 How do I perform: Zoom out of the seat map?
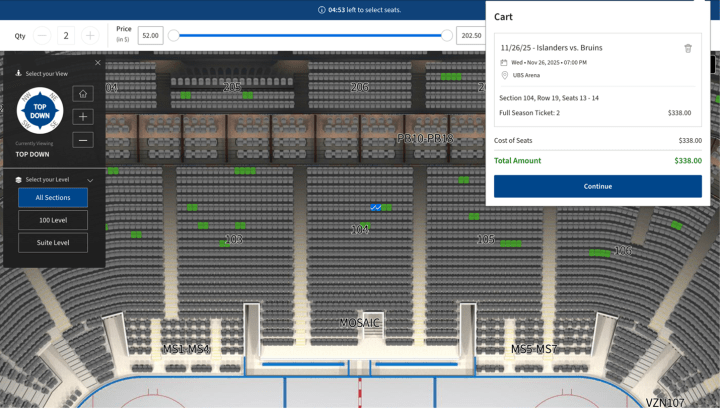[83, 140]
